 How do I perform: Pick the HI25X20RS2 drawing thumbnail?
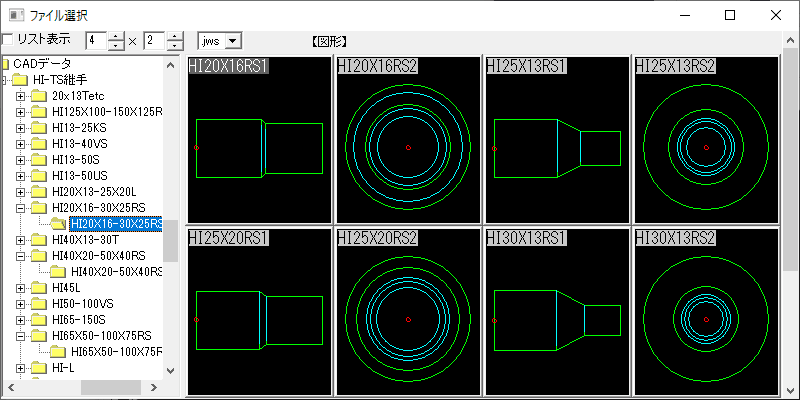point(408,312)
